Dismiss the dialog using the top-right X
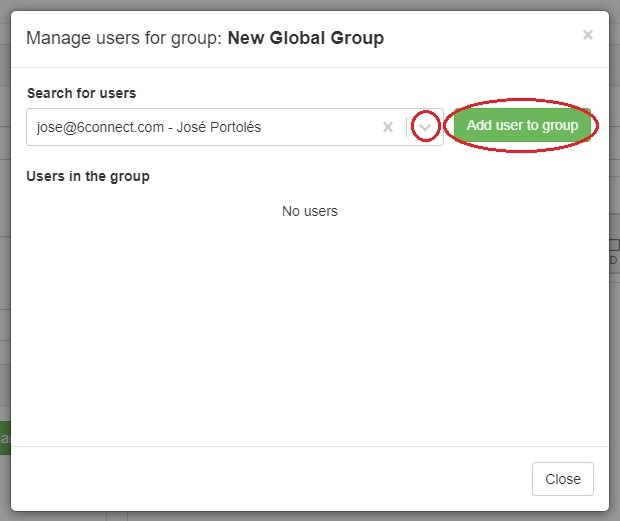 [587, 35]
